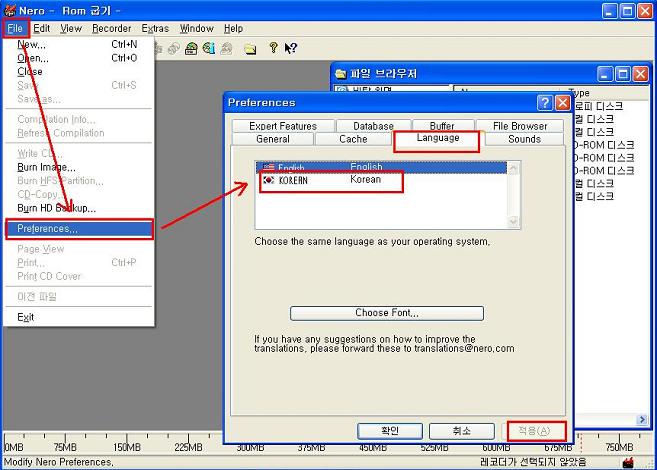Close the Preferences dialog with red X
Screen dimensions: 657x470
click(x=562, y=103)
